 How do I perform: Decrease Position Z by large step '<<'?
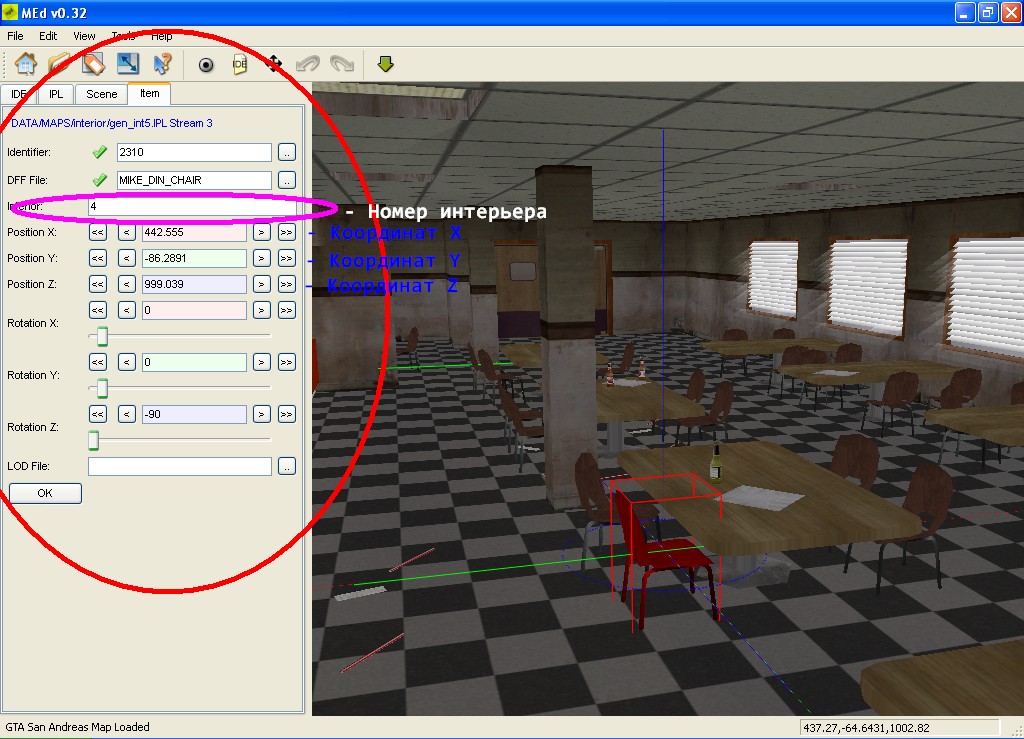(x=98, y=285)
